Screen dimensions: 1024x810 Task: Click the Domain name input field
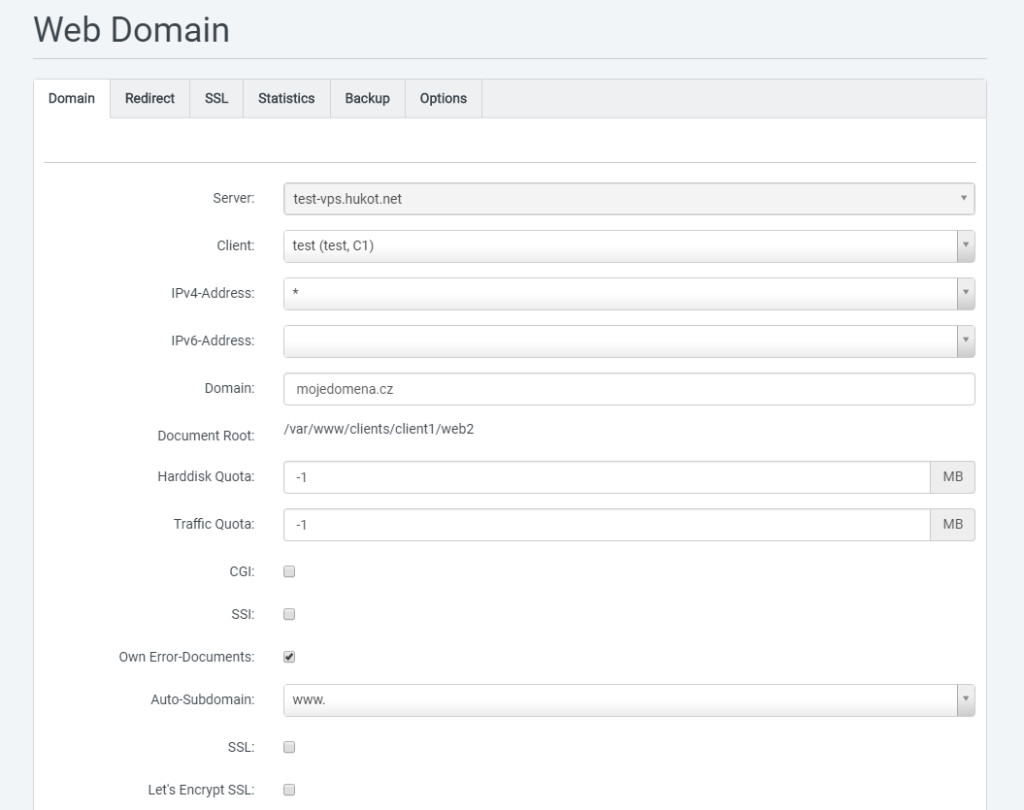point(628,390)
